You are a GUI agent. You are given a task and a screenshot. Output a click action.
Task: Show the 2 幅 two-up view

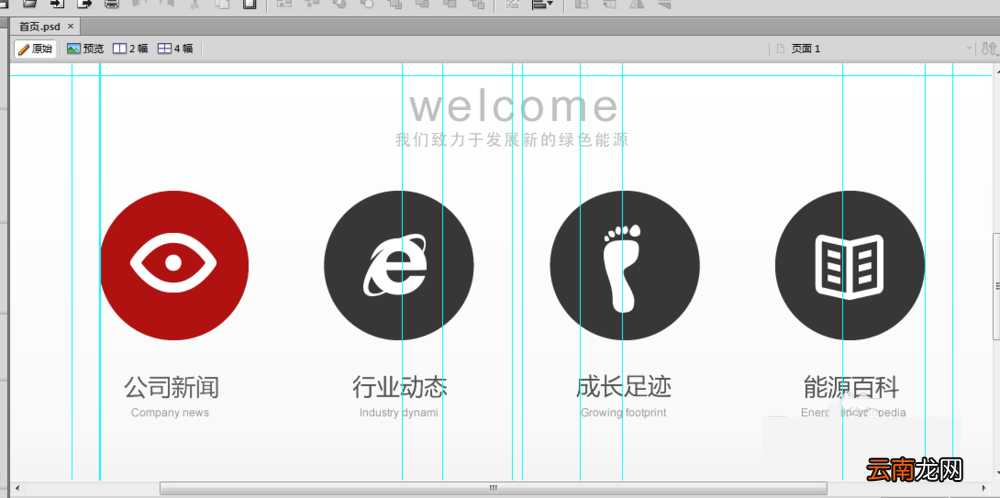130,48
